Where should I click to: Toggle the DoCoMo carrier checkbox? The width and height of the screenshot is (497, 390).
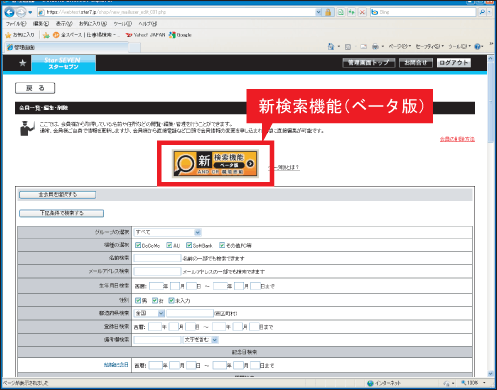[x=138, y=245]
